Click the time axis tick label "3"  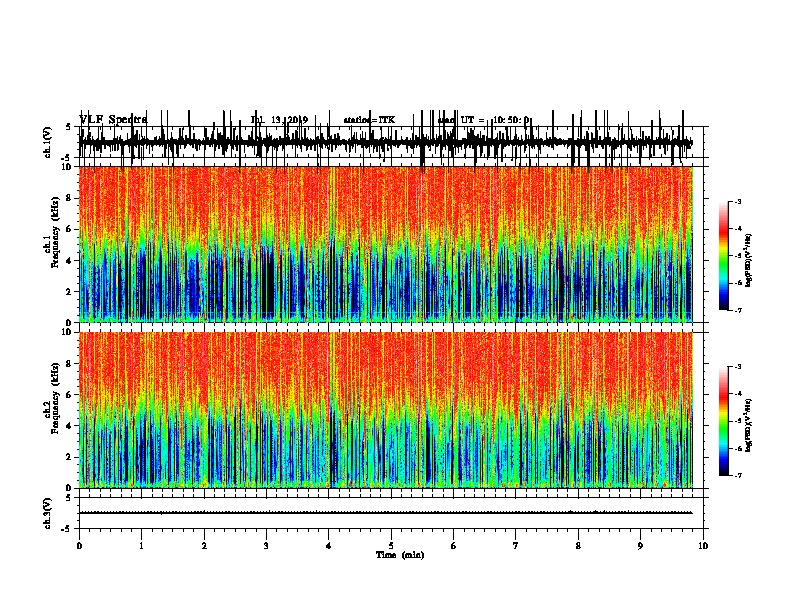(266, 546)
